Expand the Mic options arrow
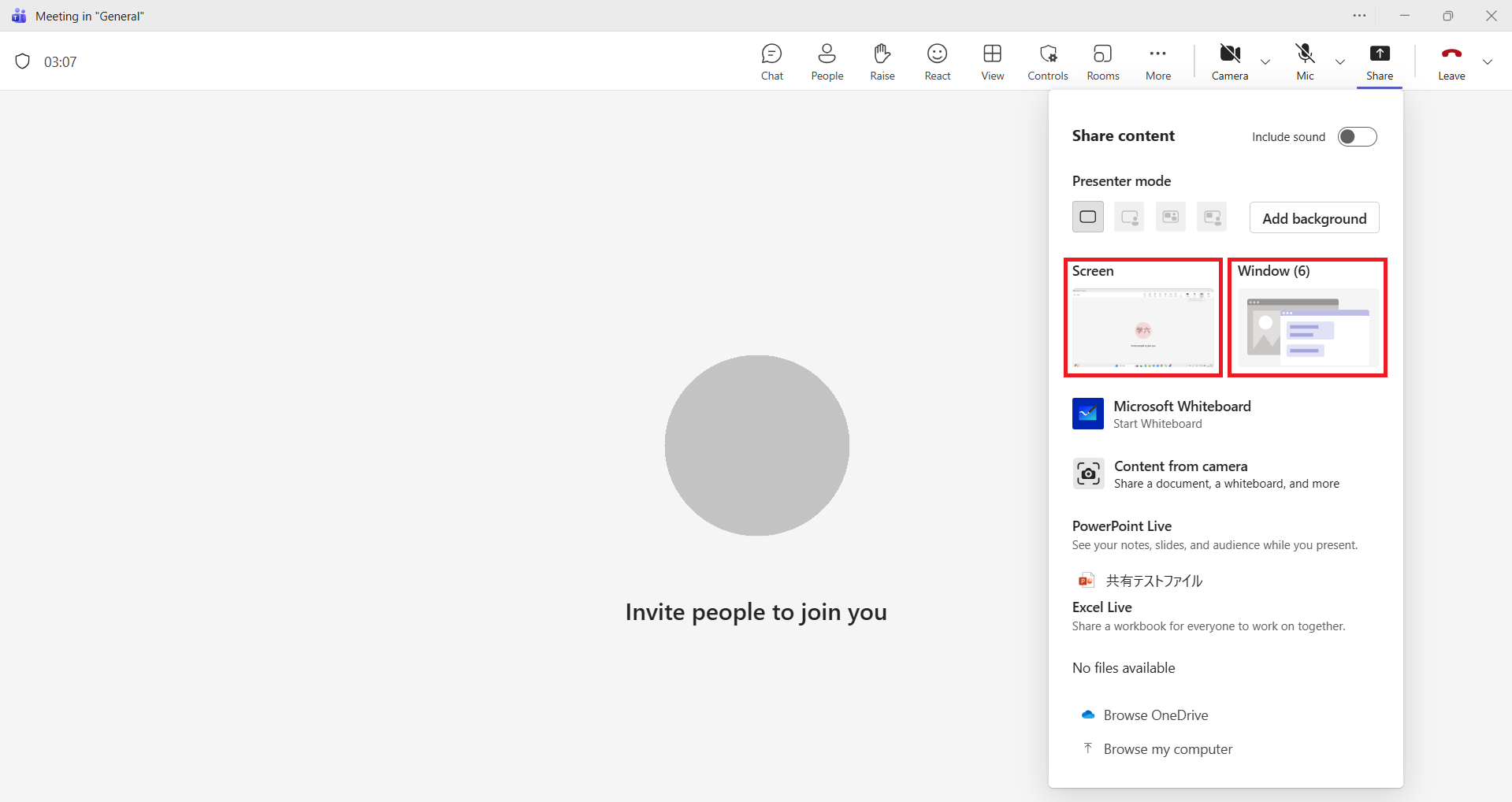This screenshot has width=1512, height=802. (1339, 62)
